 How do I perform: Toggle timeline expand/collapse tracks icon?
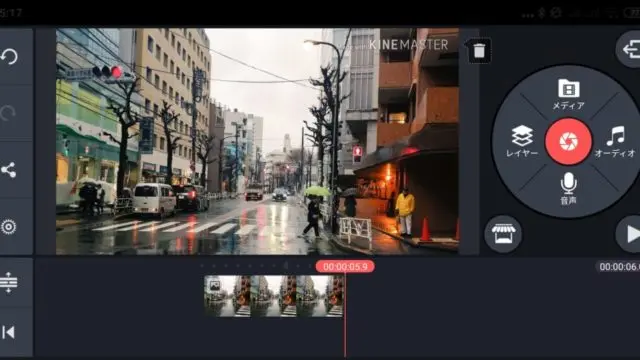(9, 282)
